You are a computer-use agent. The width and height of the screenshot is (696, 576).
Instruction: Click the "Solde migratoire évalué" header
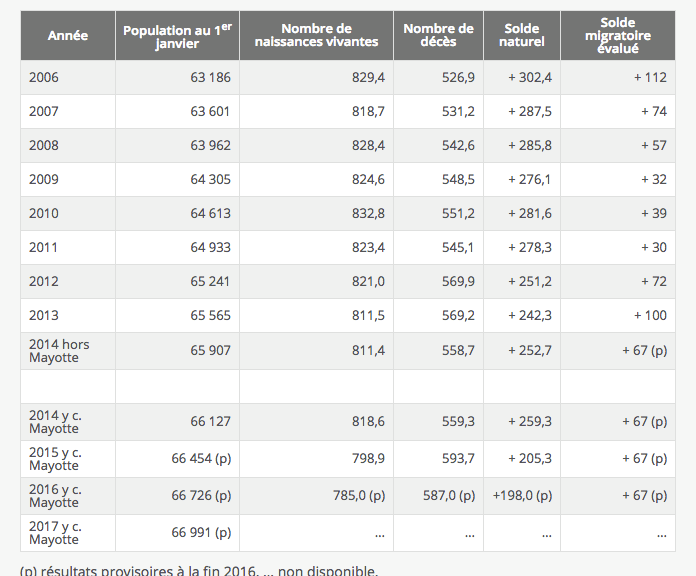[618, 35]
